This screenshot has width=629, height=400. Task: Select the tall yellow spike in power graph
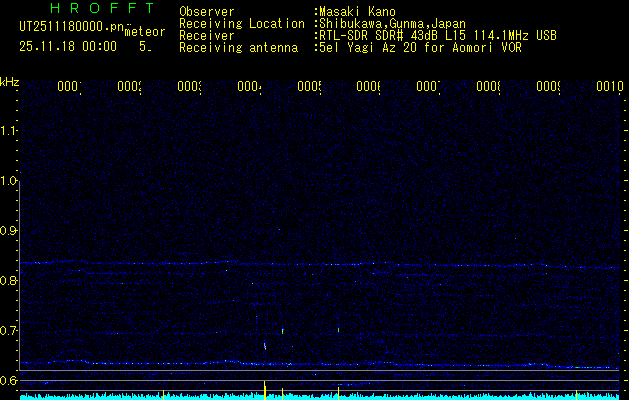264,389
